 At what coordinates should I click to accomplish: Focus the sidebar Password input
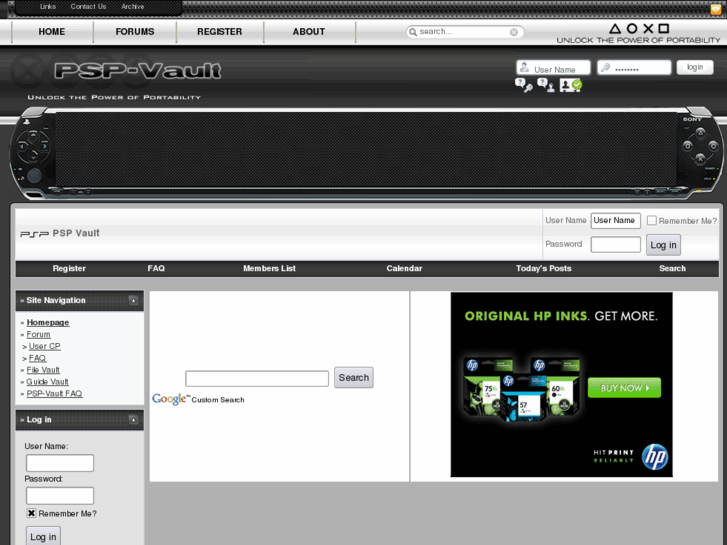point(60,496)
